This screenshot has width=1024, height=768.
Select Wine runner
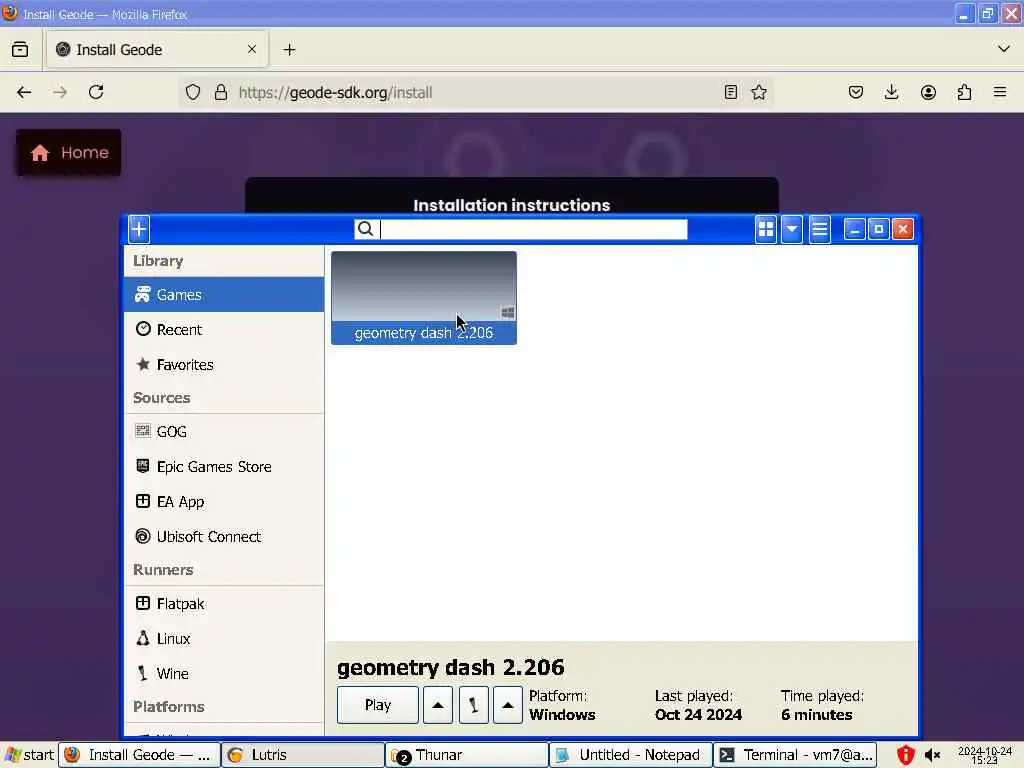223,673
